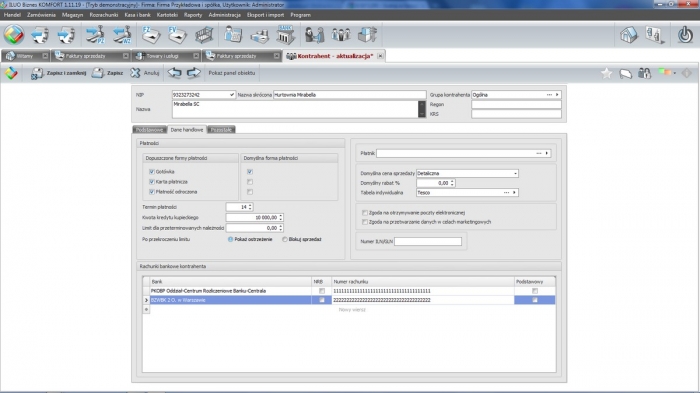The image size is (700, 393).
Task: Set Karta płatnicza as default payment form
Action: (250, 182)
